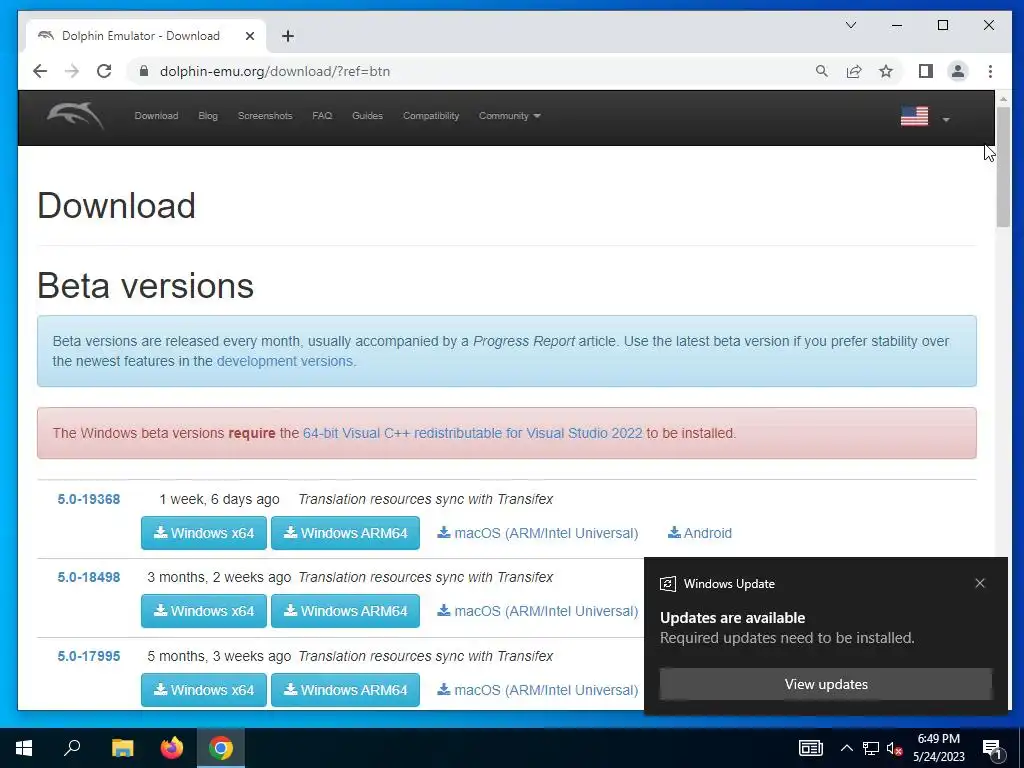Download Windows ARM64 build for 5.0-18498
Screen dimensions: 1024x768
click(x=345, y=611)
